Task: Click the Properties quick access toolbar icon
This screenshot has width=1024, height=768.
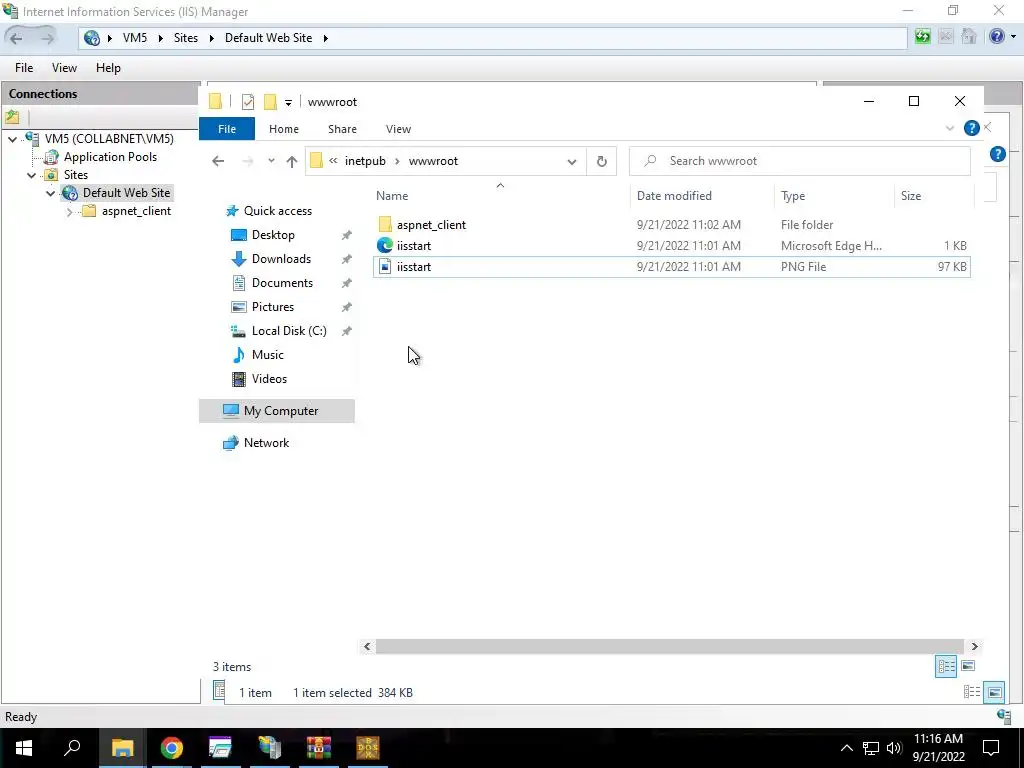Action: point(248,102)
